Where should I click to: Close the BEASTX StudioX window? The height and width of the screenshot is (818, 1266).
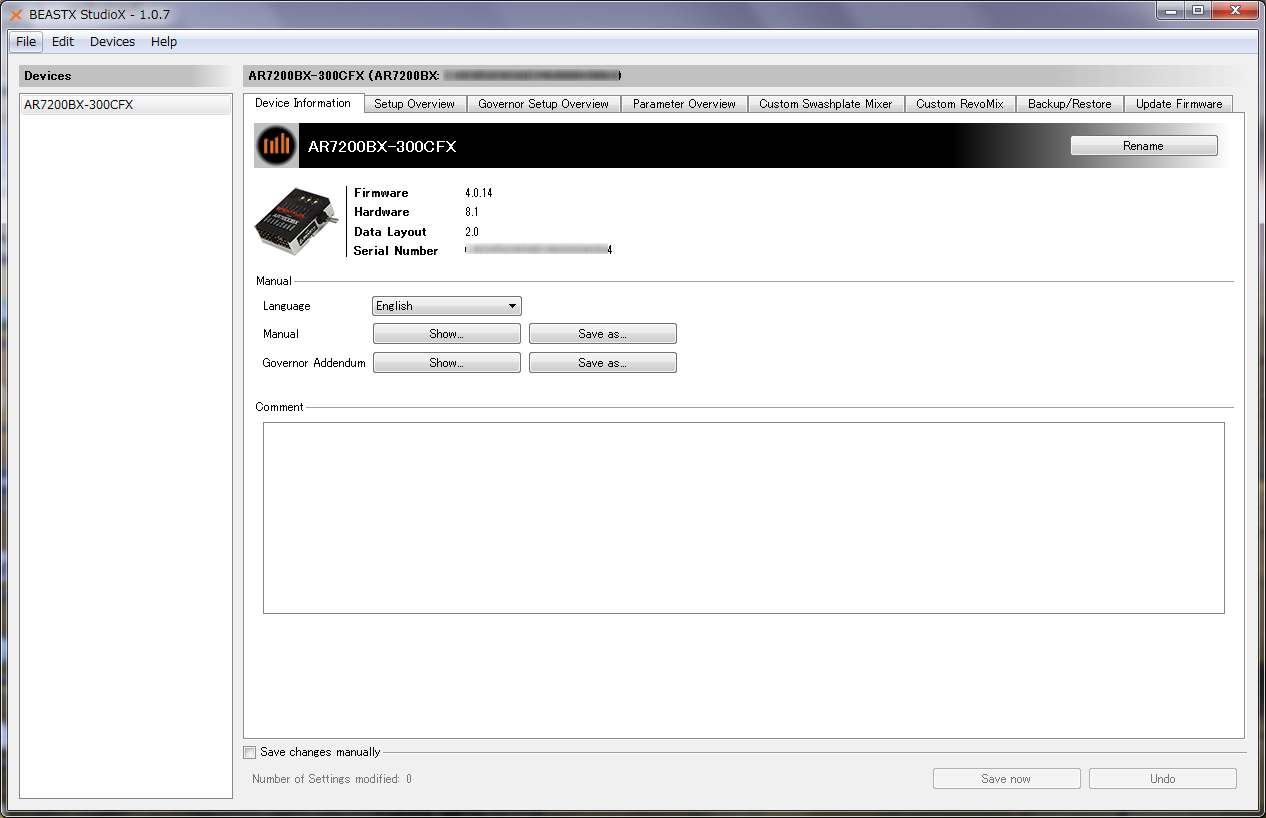click(x=1235, y=11)
